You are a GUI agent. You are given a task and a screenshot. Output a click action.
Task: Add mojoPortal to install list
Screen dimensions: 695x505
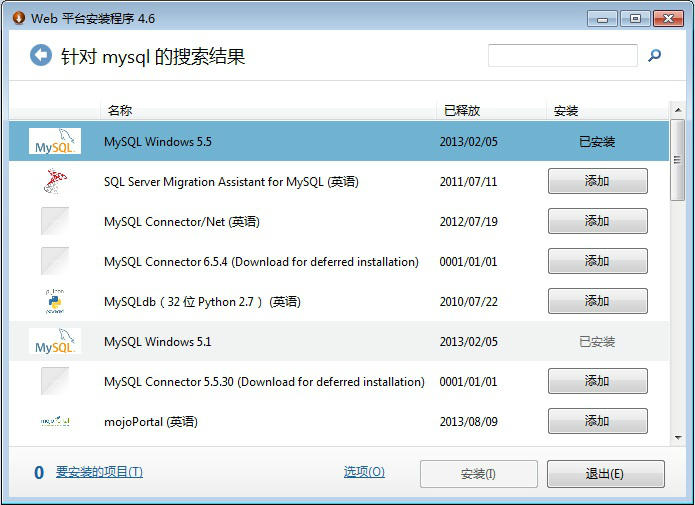click(x=597, y=421)
